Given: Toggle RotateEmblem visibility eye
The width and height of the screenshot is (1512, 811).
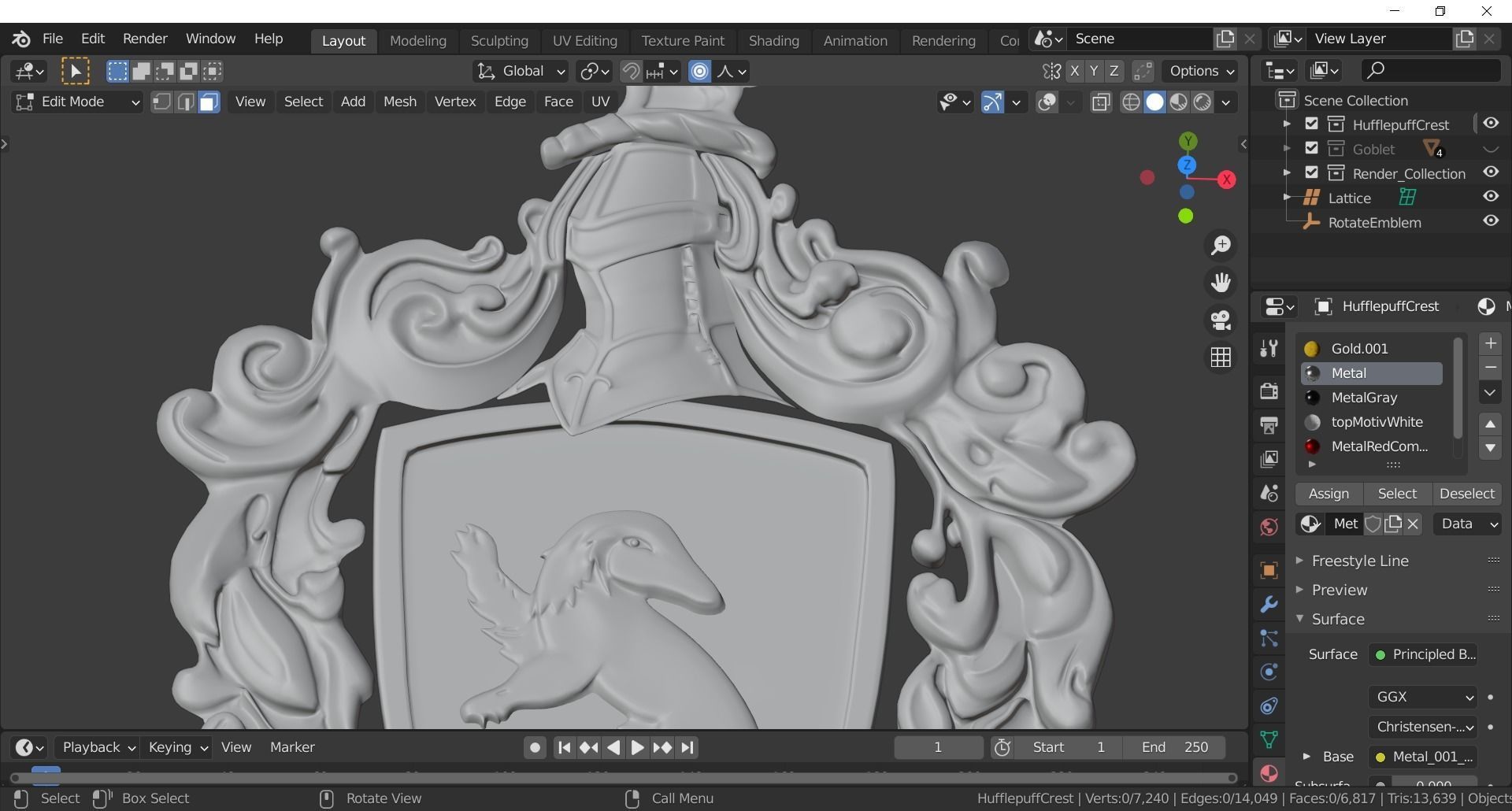Looking at the screenshot, I should point(1490,221).
